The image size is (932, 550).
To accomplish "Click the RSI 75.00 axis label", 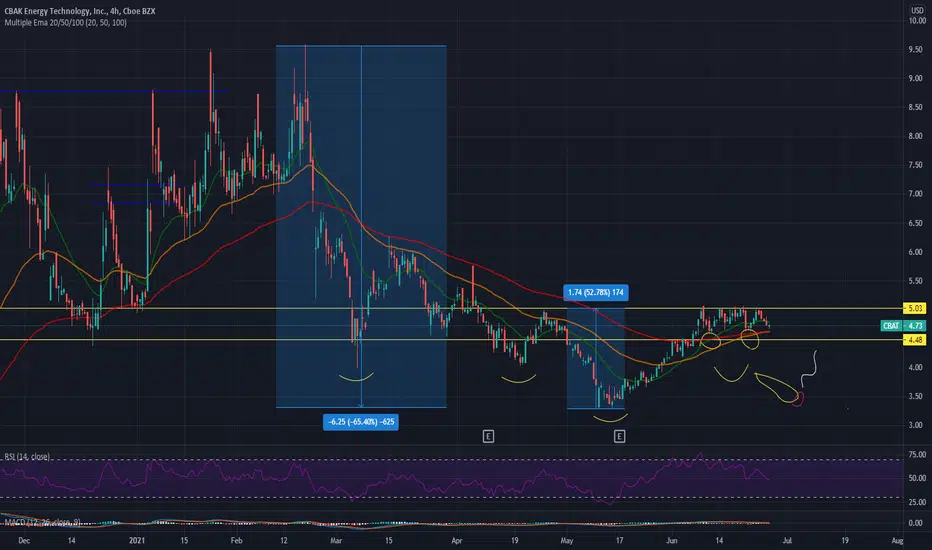I will (x=917, y=454).
